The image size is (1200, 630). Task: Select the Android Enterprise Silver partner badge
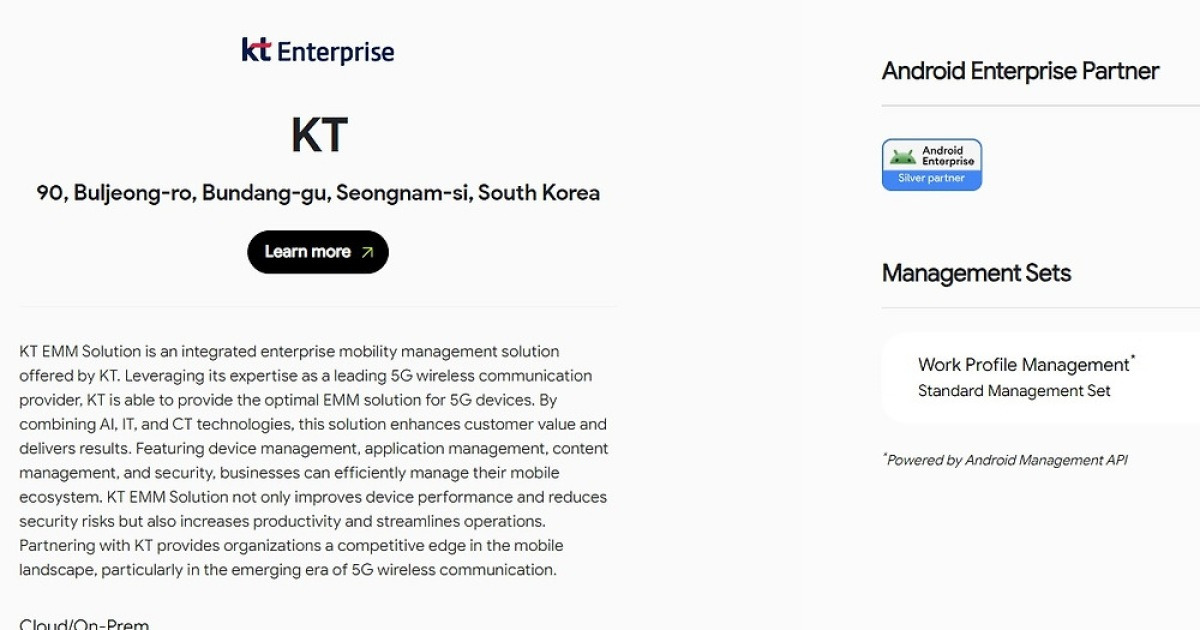[932, 163]
